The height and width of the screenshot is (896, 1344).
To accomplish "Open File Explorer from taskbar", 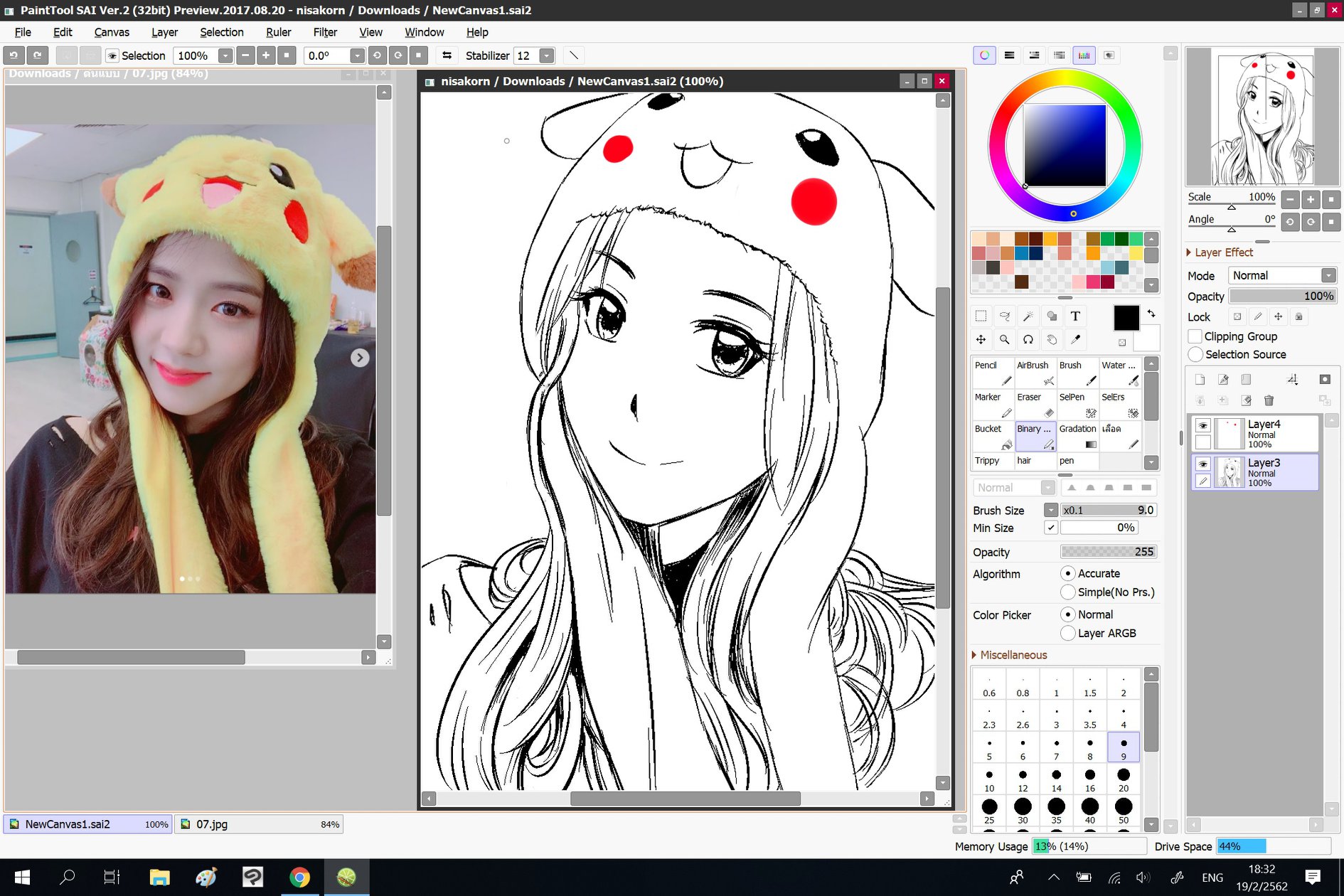I will click(x=159, y=878).
